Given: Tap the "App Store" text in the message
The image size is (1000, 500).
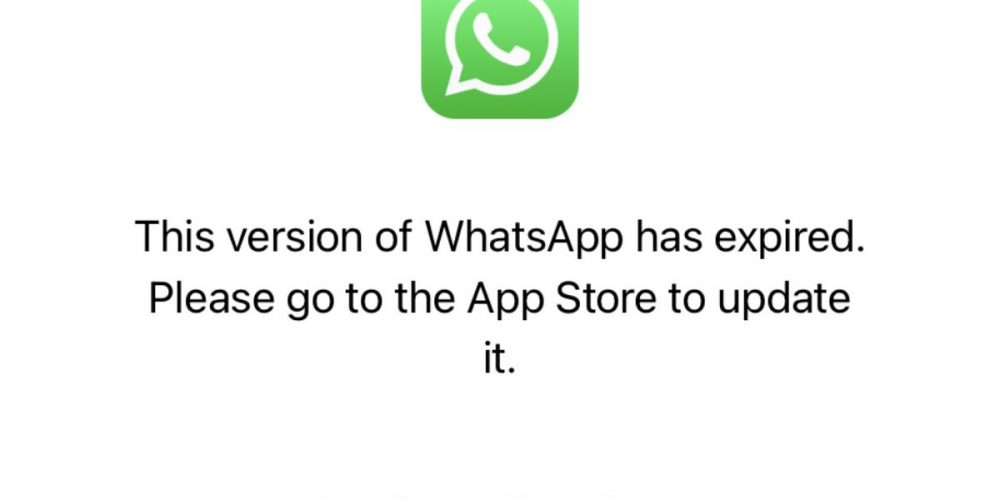Looking at the screenshot, I should coord(561,299).
